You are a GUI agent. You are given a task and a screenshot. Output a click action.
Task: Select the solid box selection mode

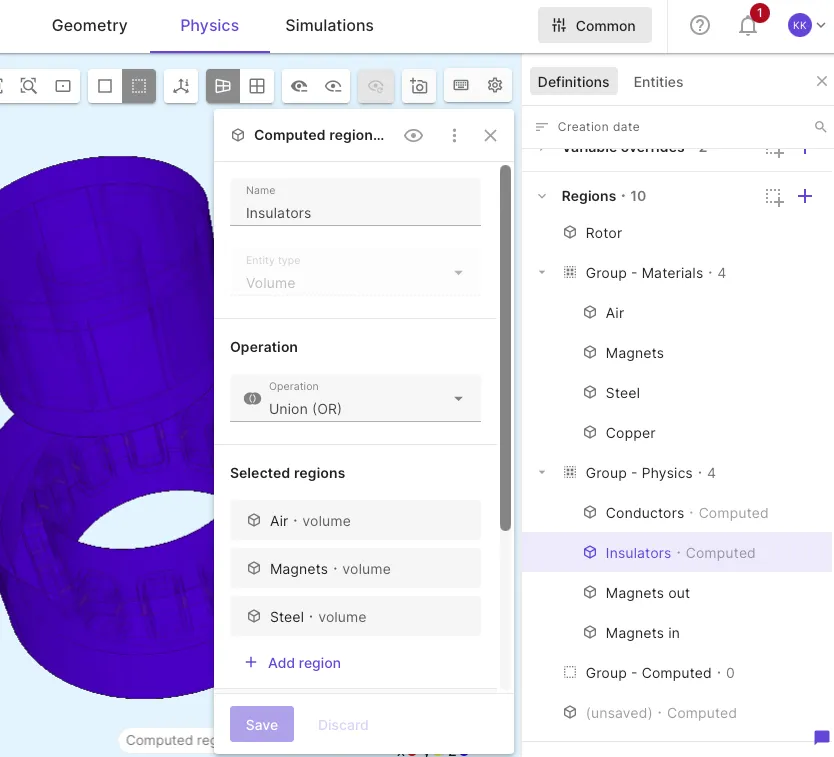click(x=105, y=86)
